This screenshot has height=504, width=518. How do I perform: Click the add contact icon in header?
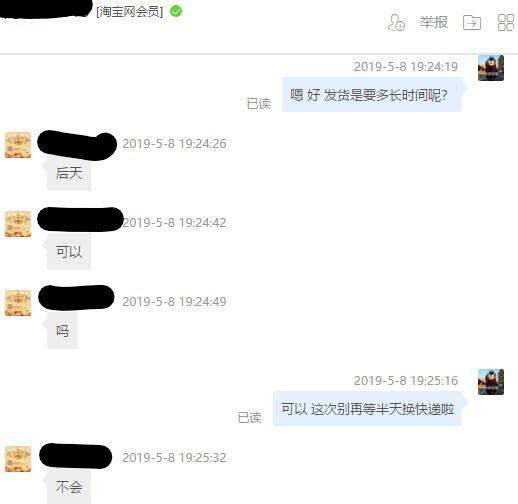coord(396,23)
